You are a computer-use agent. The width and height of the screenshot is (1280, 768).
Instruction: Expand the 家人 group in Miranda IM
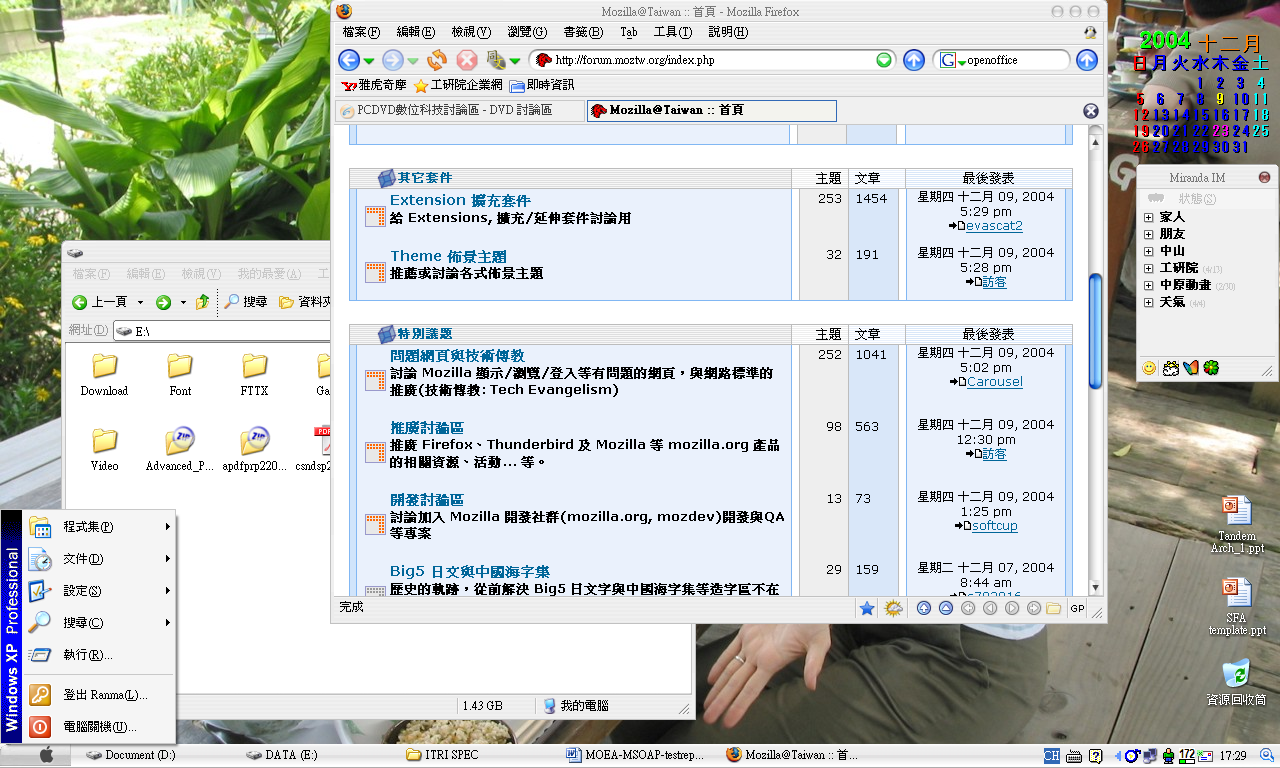coord(1149,217)
